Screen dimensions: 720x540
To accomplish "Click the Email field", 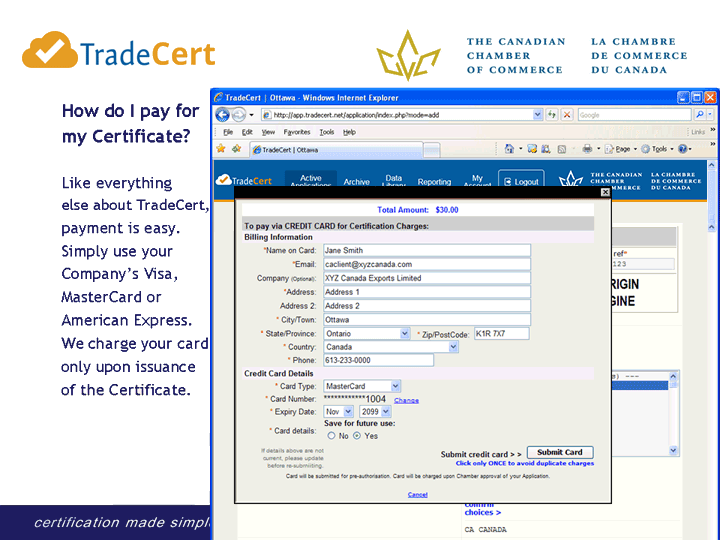I will pyautogui.click(x=427, y=264).
